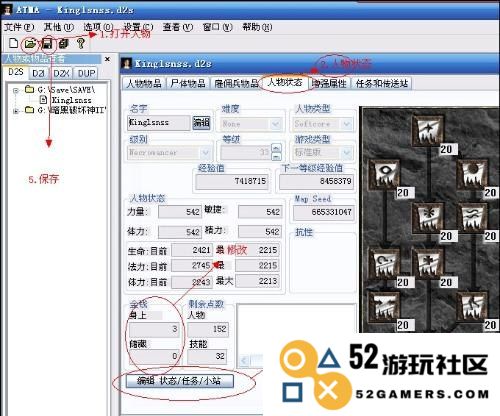Click the 下一等级经验值 field
The image size is (500, 416).
point(316,182)
